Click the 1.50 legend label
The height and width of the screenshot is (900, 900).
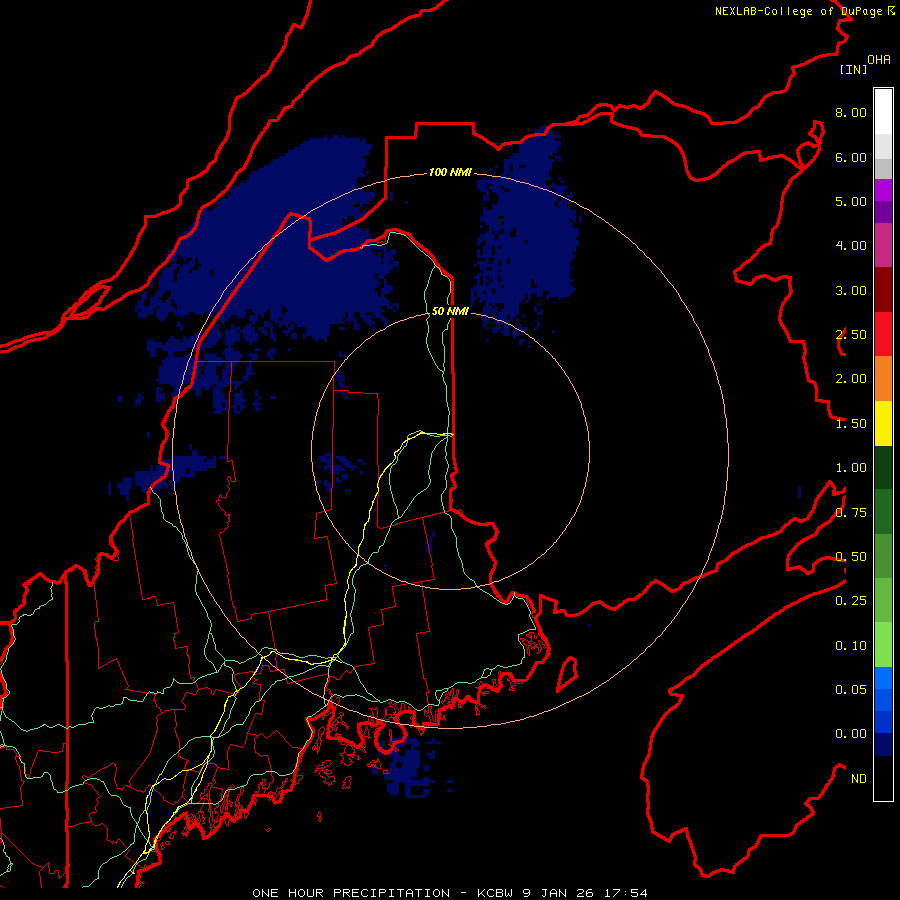[851, 424]
